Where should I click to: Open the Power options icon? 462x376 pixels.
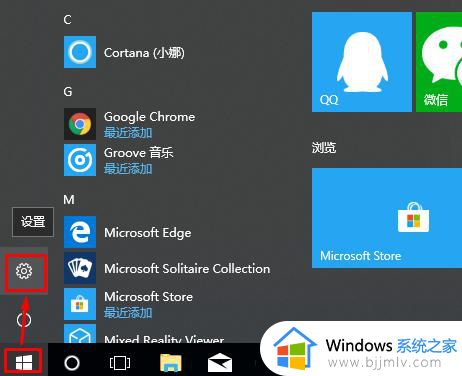point(24,320)
